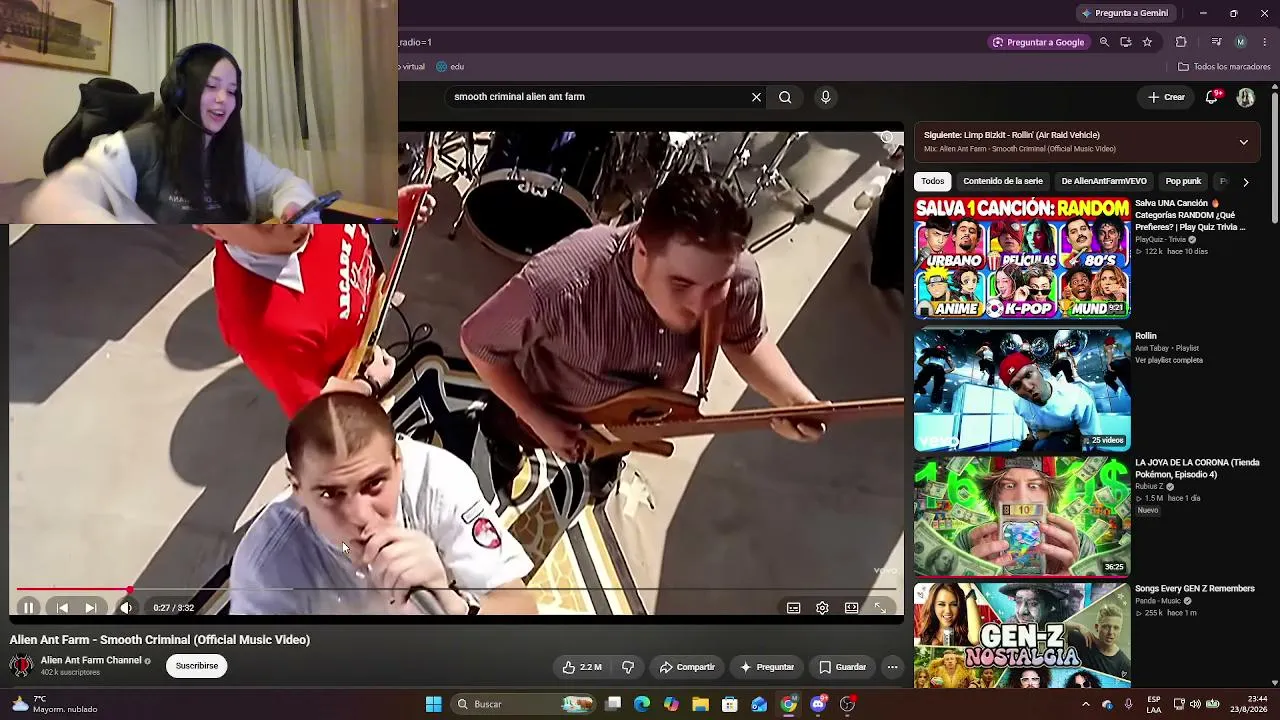Skip to the previous video

(62, 607)
